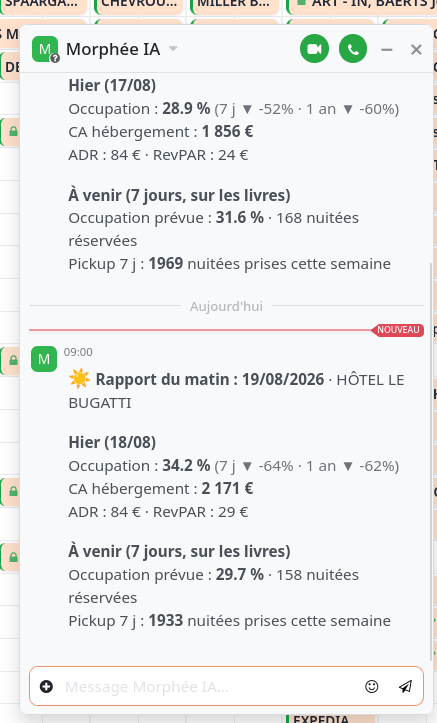Click CA hébergement value 2 171 €
This screenshot has width=437, height=723.
click(228, 488)
